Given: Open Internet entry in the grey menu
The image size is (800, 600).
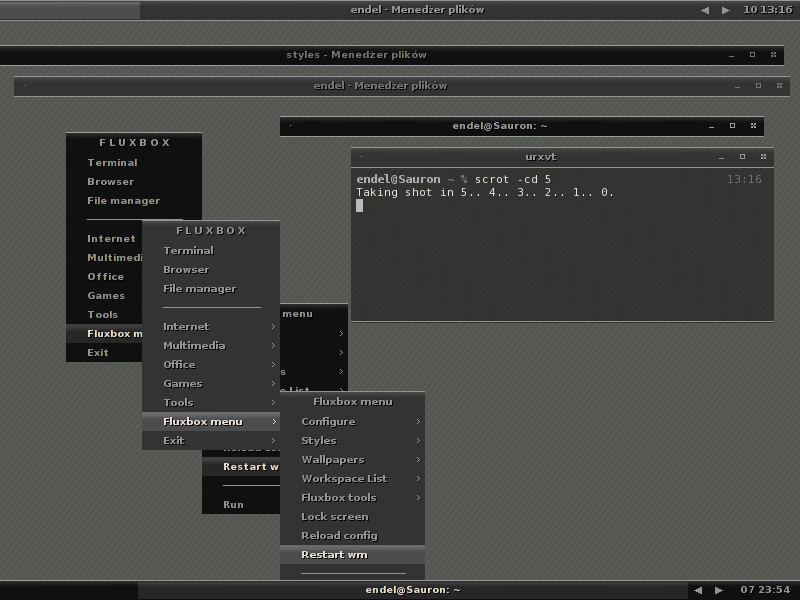Looking at the screenshot, I should [211, 327].
